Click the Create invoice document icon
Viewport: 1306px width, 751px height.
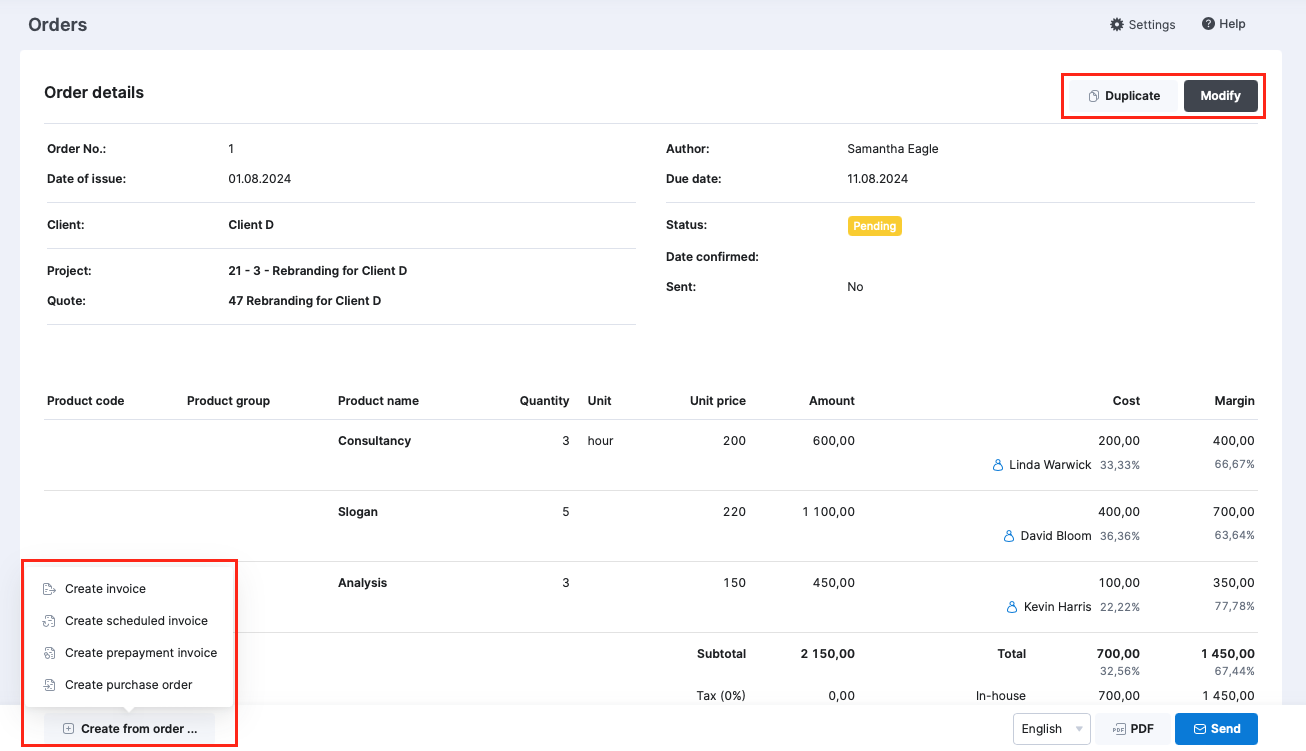coord(49,589)
